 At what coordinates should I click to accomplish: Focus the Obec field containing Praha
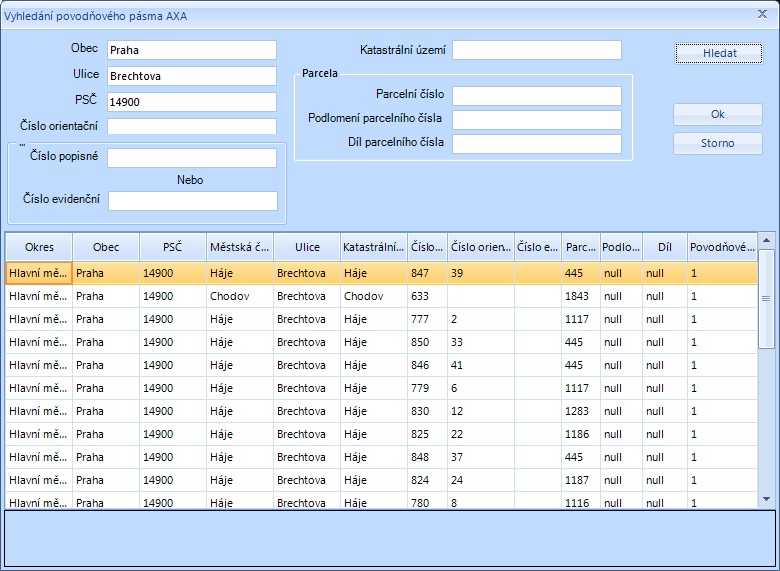click(x=192, y=50)
